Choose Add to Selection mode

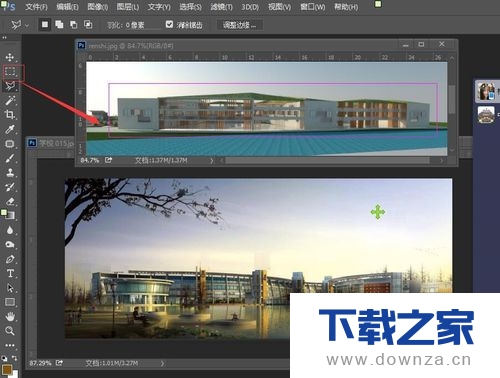(x=59, y=24)
